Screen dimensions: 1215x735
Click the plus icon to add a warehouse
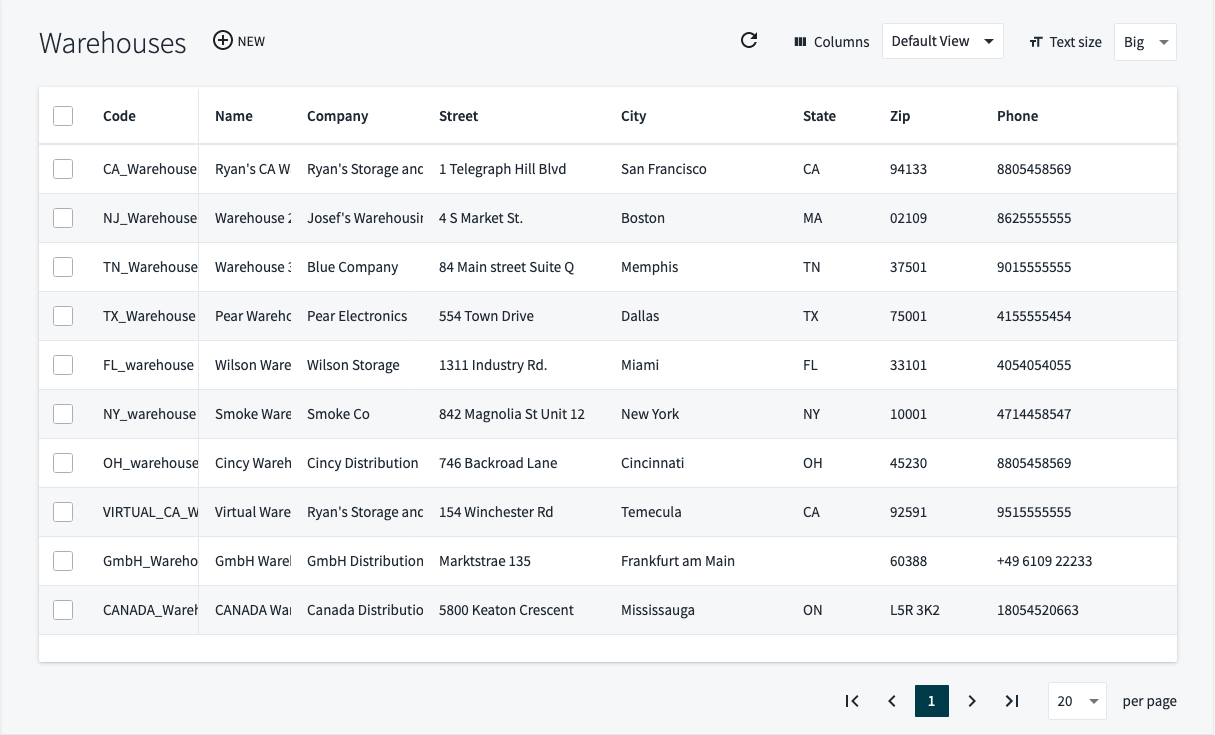point(223,41)
